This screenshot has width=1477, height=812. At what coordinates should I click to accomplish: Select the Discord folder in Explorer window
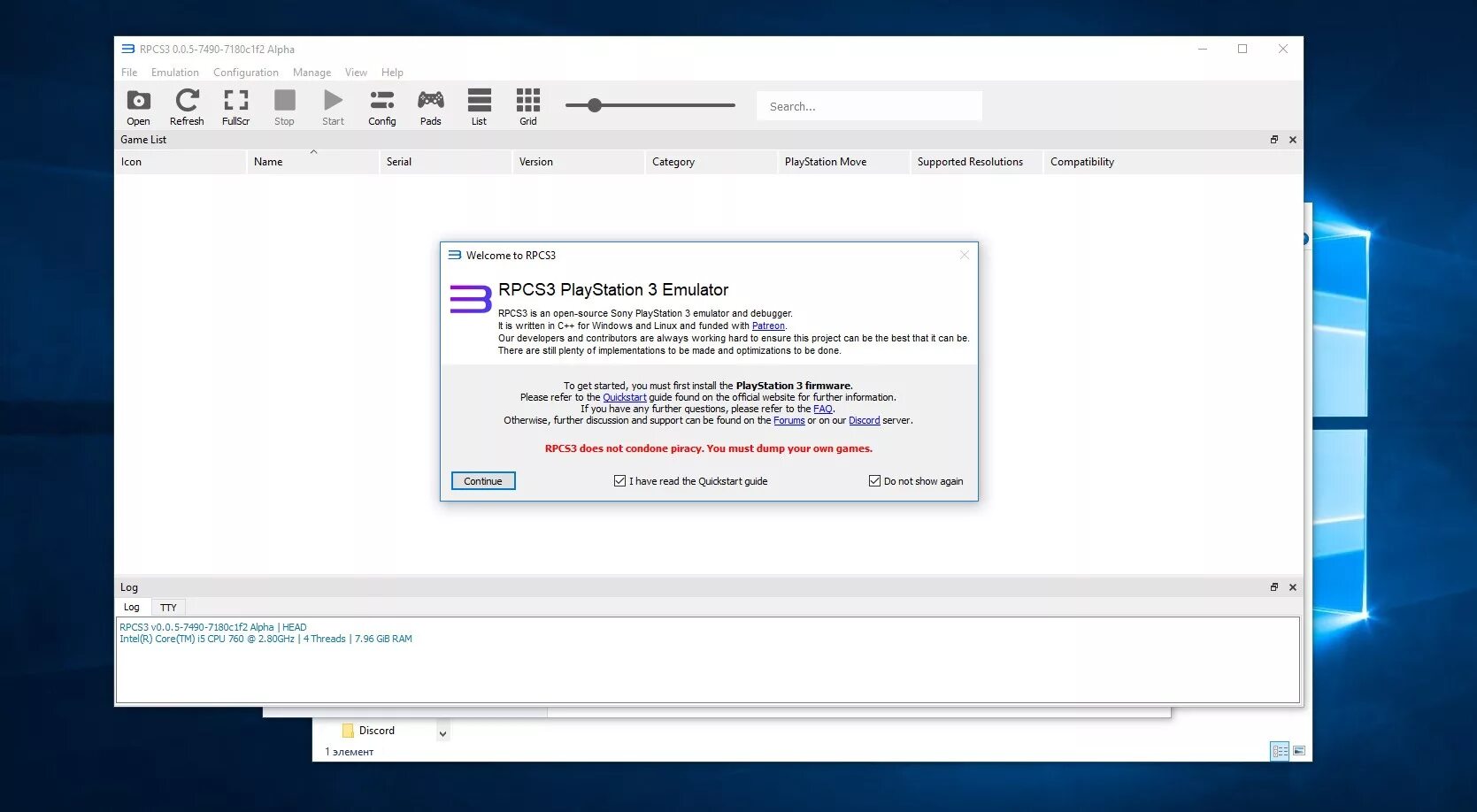coord(368,731)
